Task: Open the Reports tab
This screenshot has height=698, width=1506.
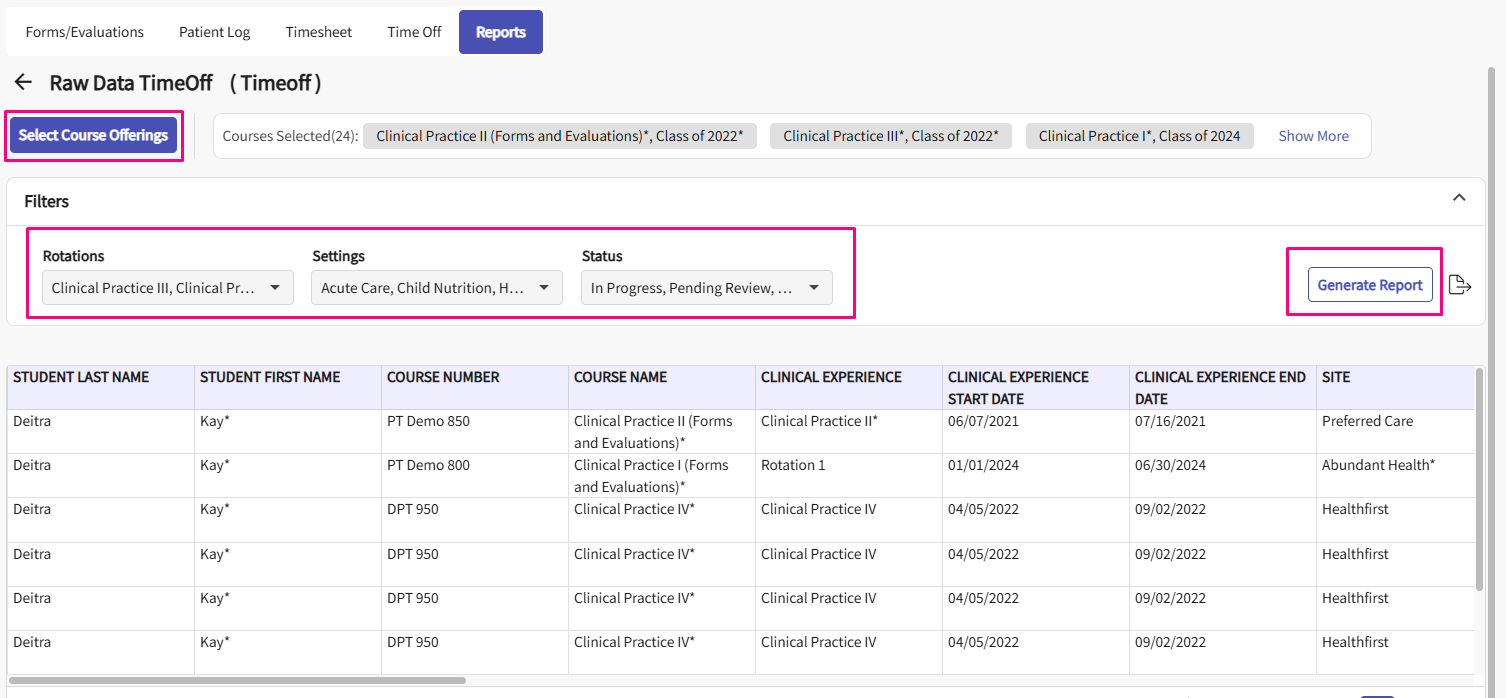Action: point(501,32)
